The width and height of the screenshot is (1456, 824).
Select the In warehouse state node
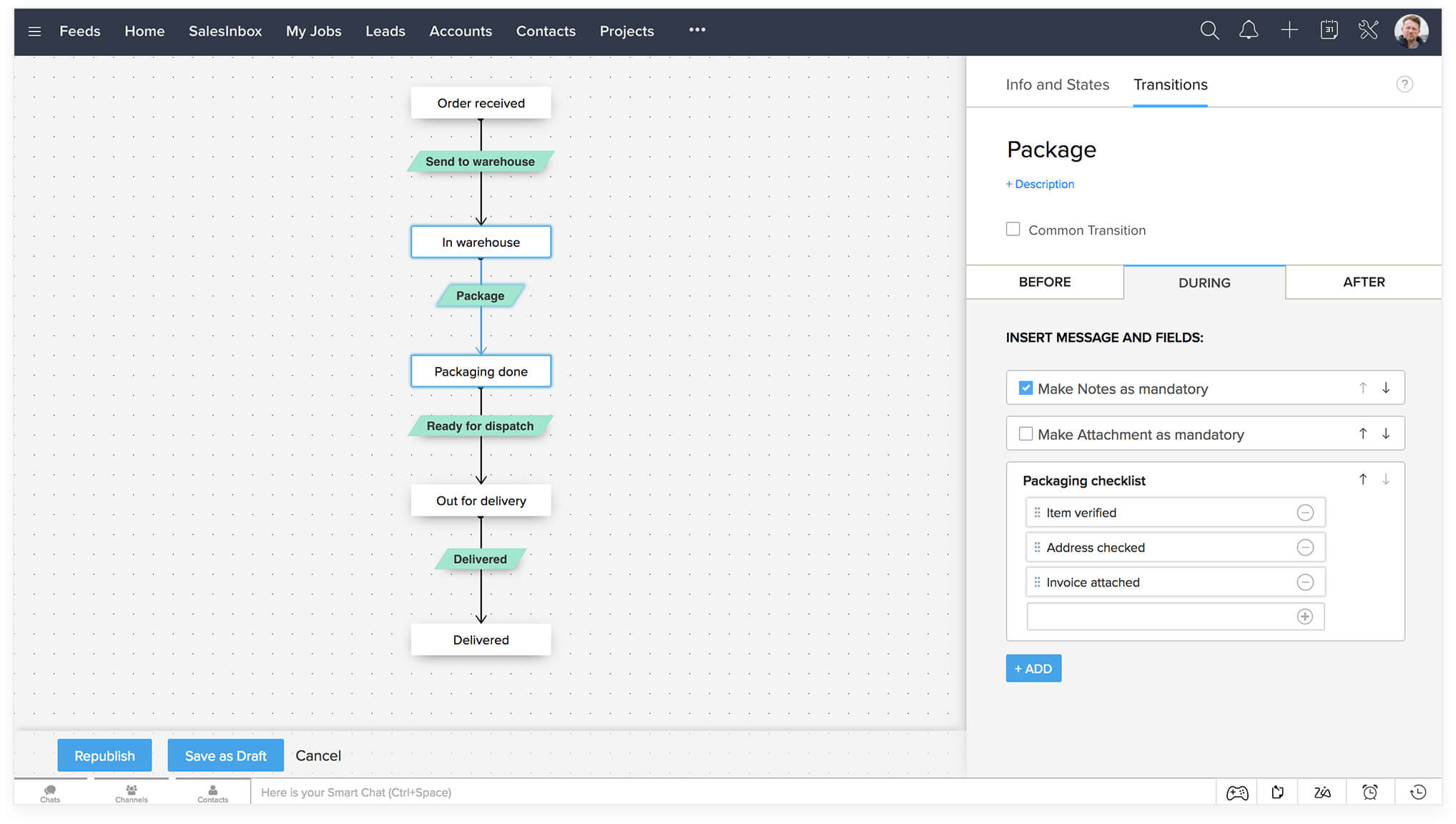tap(481, 242)
